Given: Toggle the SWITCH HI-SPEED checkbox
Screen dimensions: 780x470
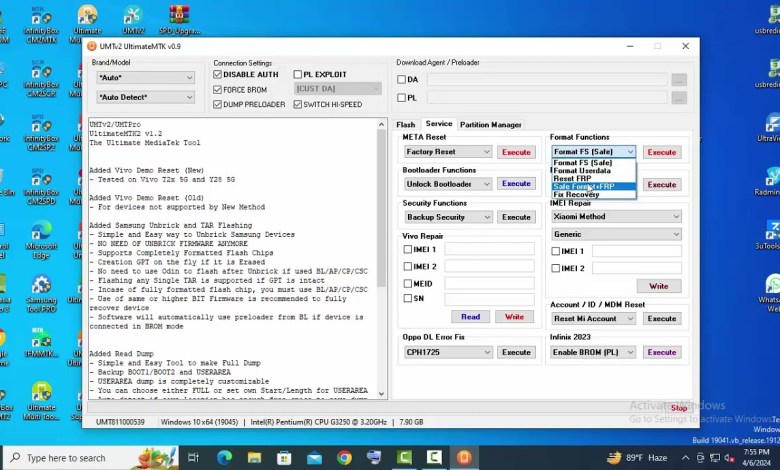Looking at the screenshot, I should click(x=298, y=104).
